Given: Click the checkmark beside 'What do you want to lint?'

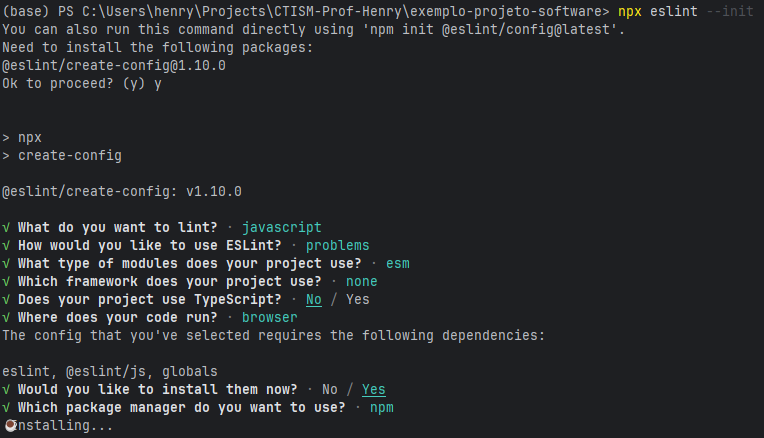Looking at the screenshot, I should [x=6, y=227].
